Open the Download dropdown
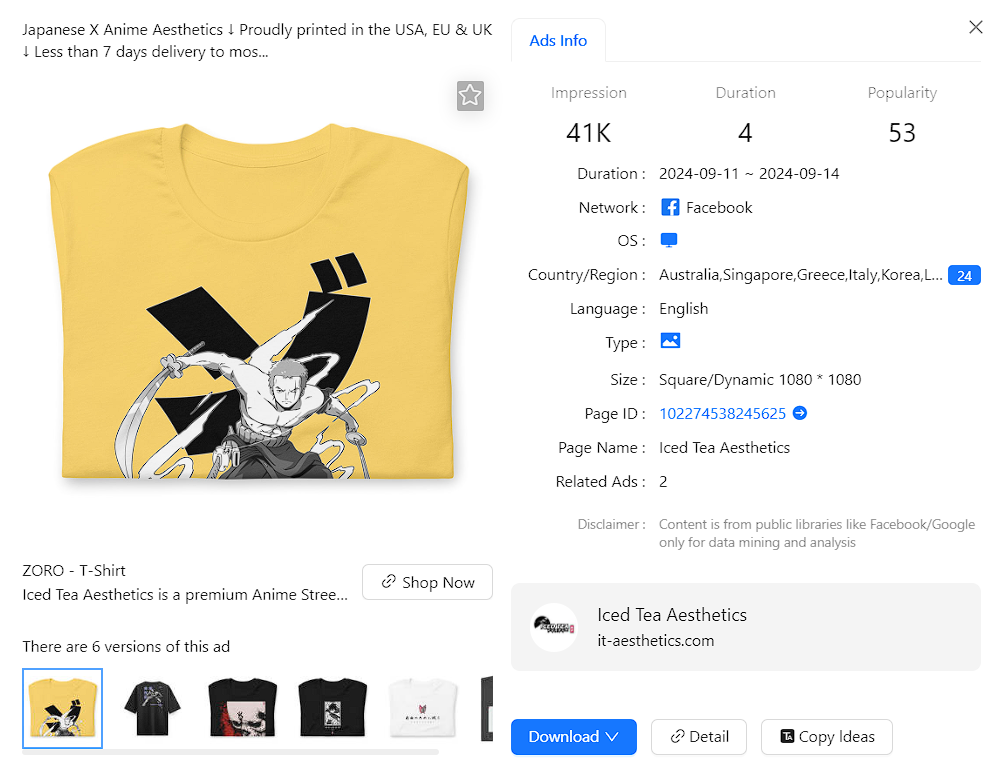Screen dimensions: 1006x759 pos(573,737)
